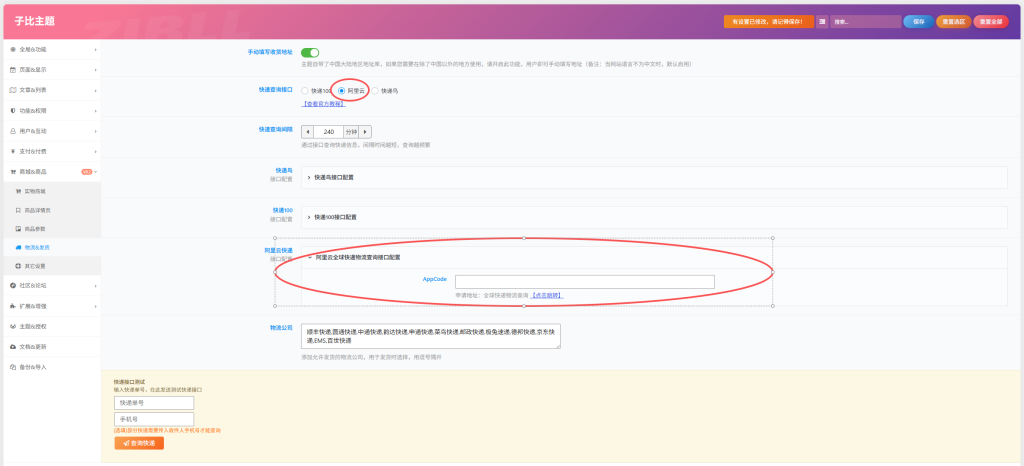Image resolution: width=1024 pixels, height=466 pixels.
Task: Toggle the 手动填写收货地址 switch
Action: (310, 53)
